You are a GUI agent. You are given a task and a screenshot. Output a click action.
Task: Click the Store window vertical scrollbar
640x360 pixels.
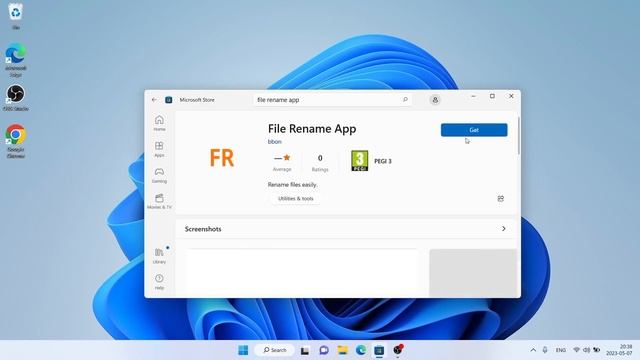click(518, 136)
